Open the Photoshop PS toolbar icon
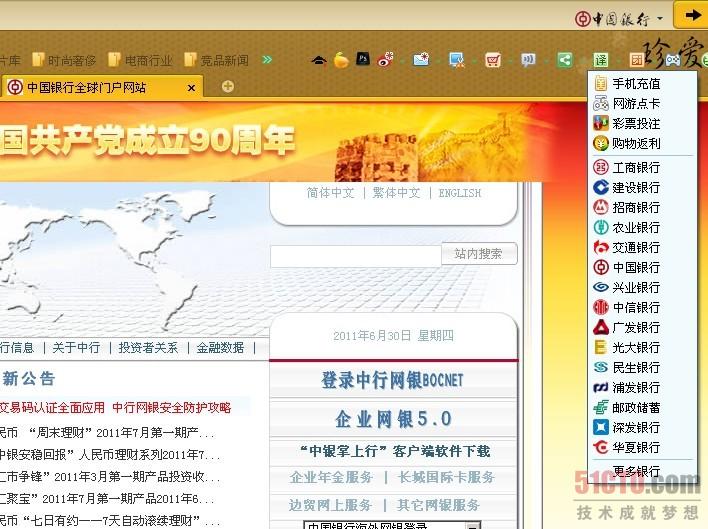 tap(363, 59)
